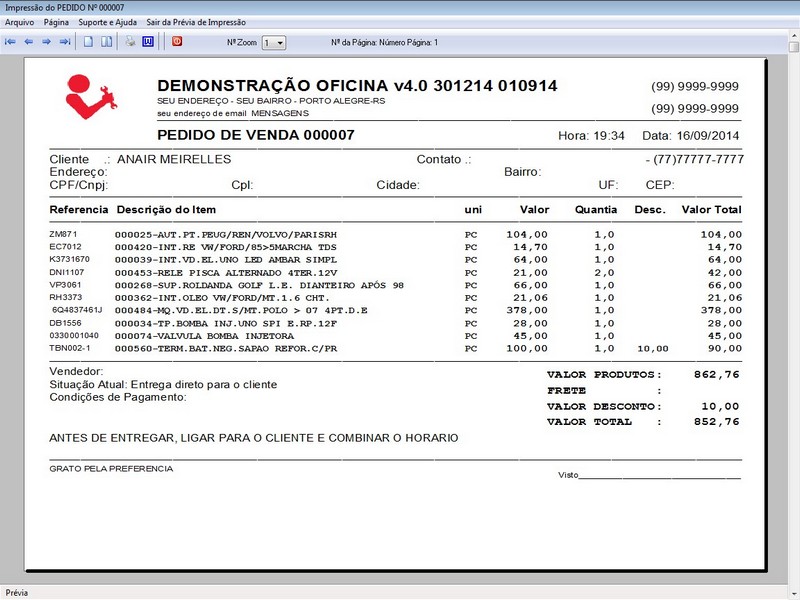Click the print icon in the toolbar
This screenshot has width=800, height=600.
(131, 40)
